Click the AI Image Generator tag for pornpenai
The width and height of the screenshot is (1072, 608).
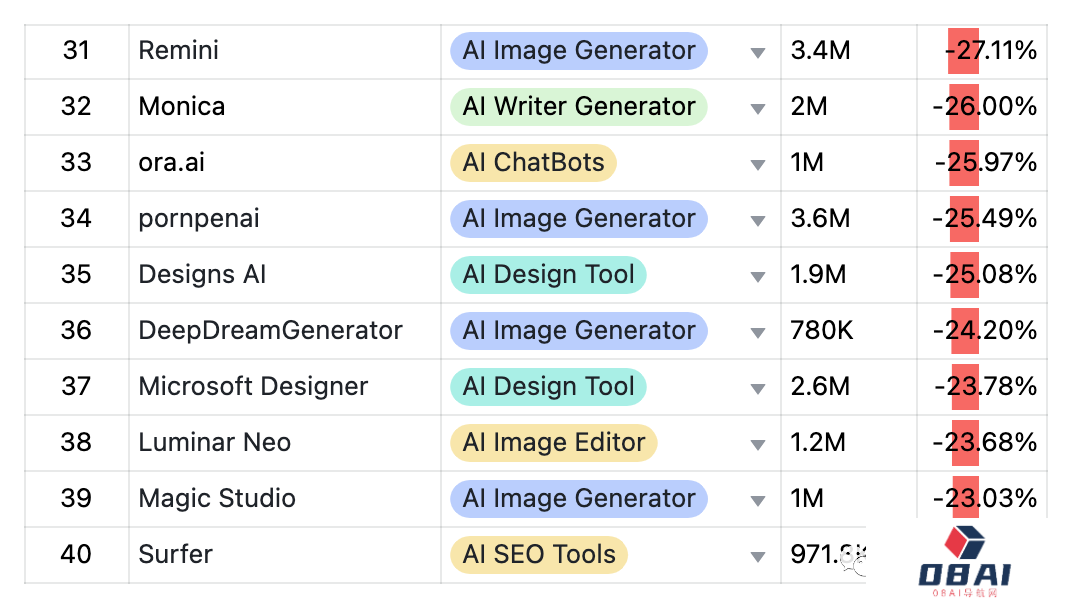578,219
